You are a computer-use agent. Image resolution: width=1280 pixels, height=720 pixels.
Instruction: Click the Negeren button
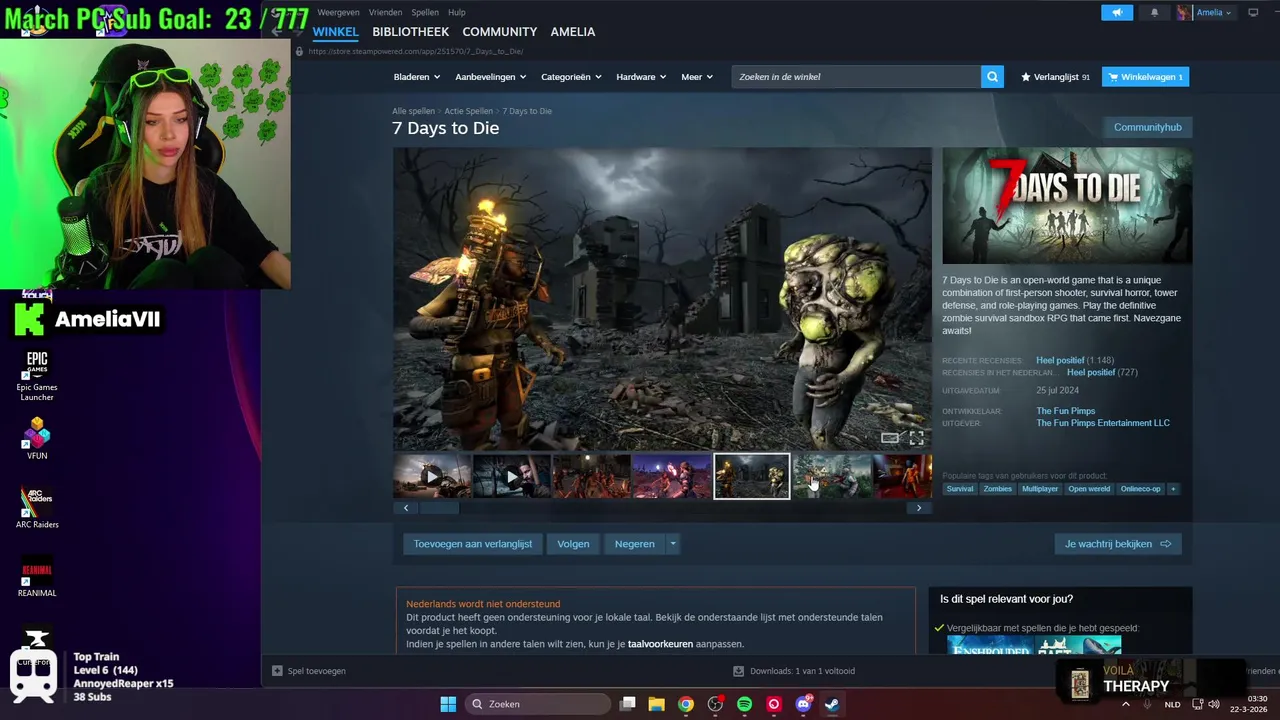pos(635,544)
